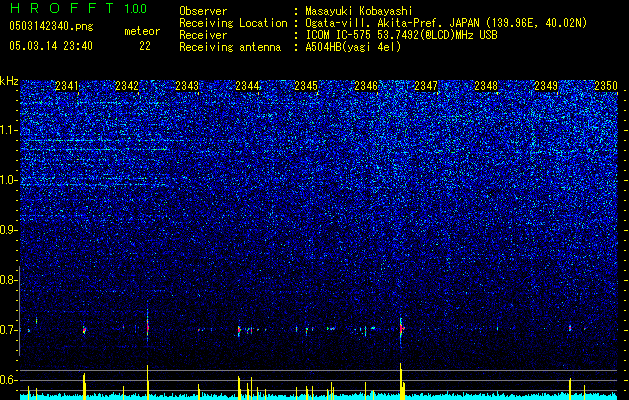This screenshot has height=400, width=629.
Task: Click the vertical gray bar left of 0.8
Action: (19, 311)
